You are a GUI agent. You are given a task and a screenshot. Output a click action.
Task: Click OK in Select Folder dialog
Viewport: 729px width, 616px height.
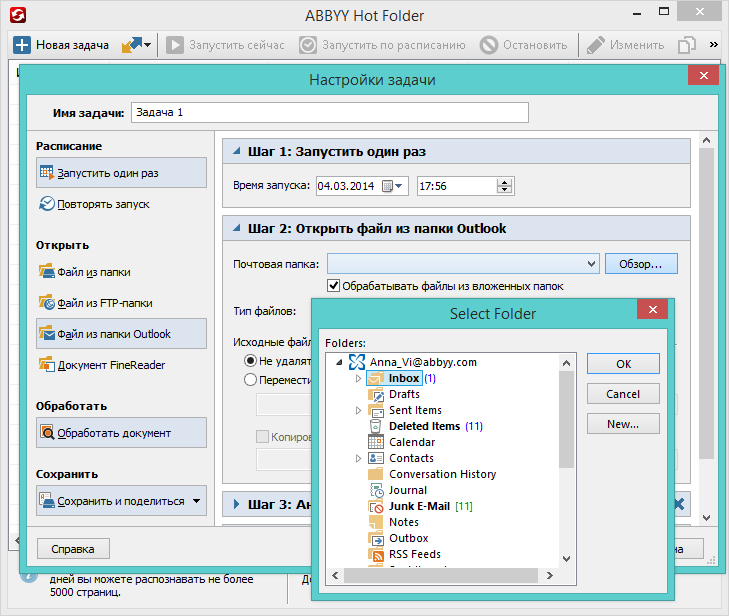point(623,364)
